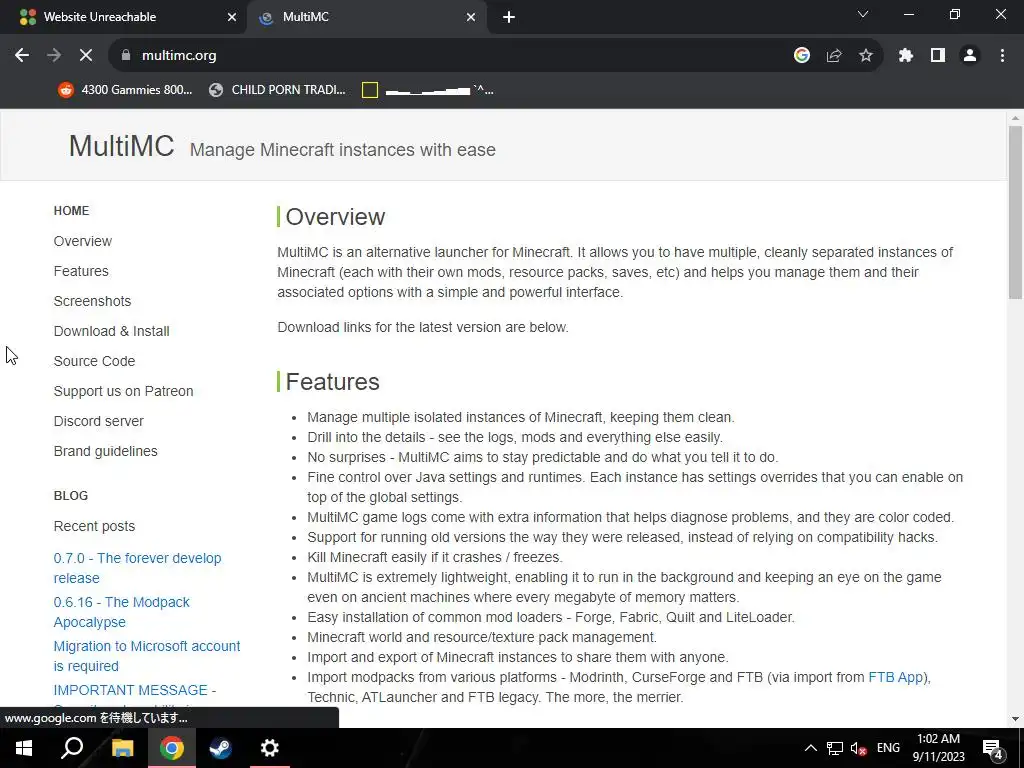Open Screenshots from the sidebar
The width and height of the screenshot is (1024, 768).
tap(92, 301)
